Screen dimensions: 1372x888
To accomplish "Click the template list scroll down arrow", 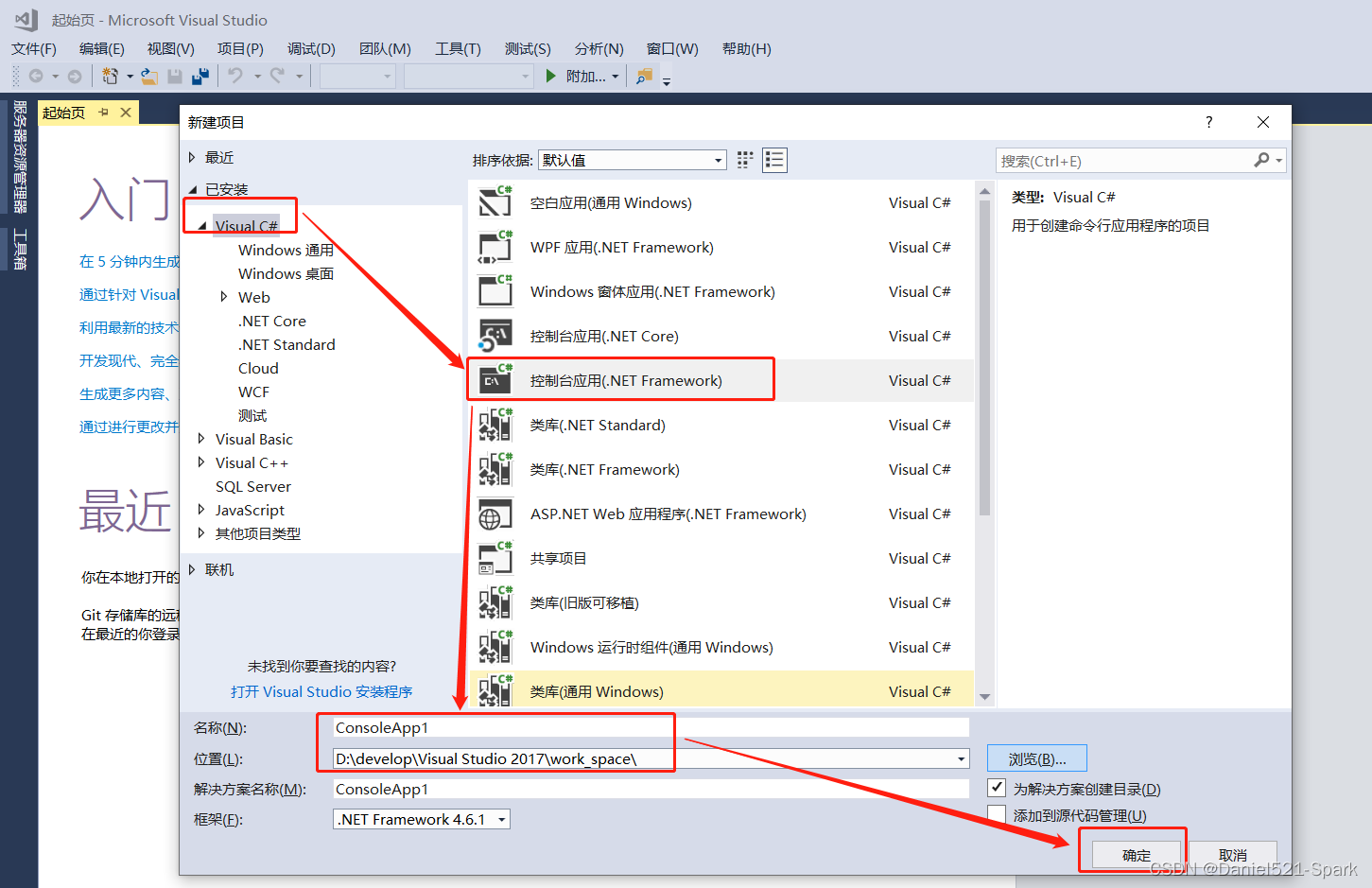I will click(984, 697).
